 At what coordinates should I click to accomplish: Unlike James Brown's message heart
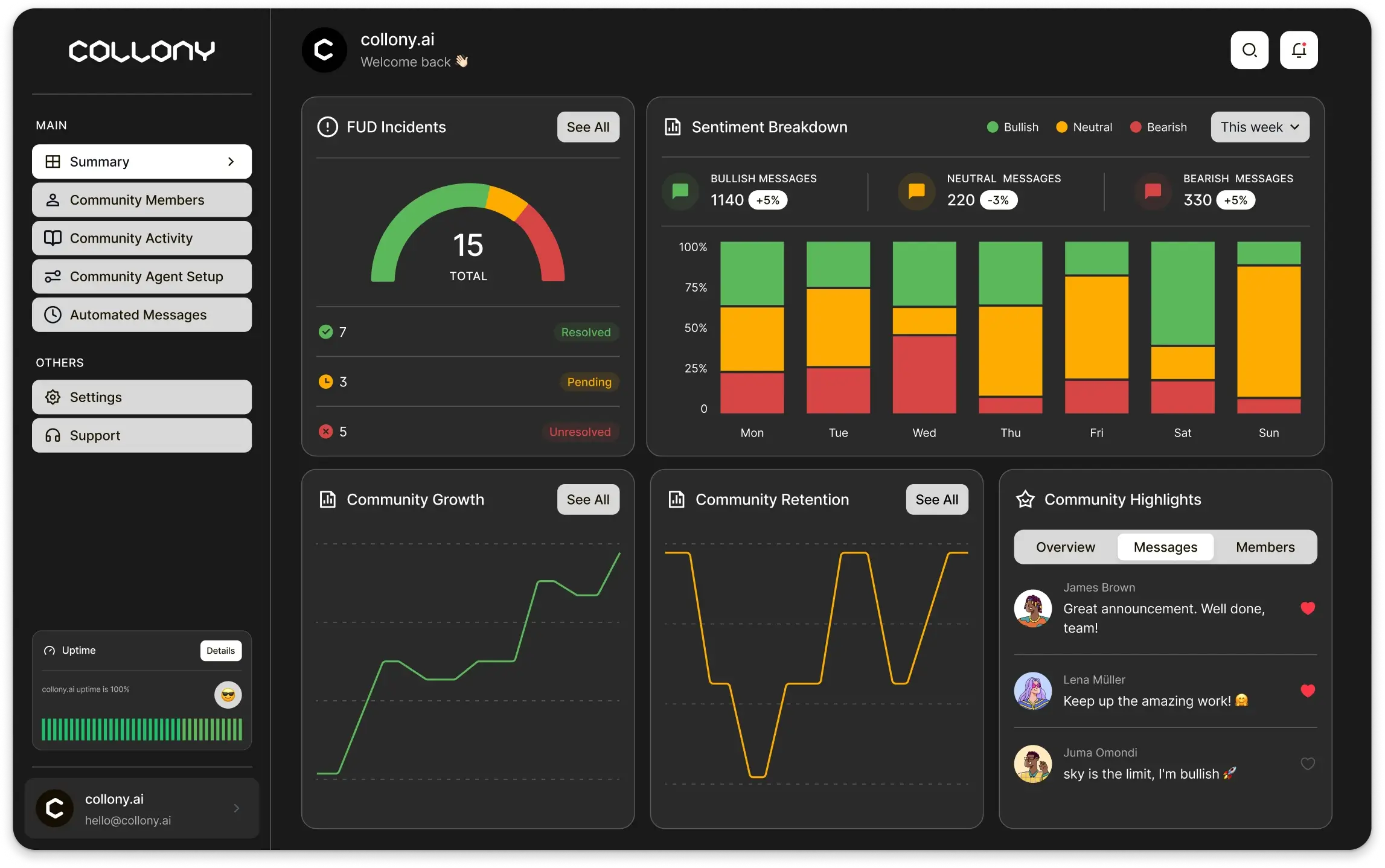pyautogui.click(x=1308, y=608)
